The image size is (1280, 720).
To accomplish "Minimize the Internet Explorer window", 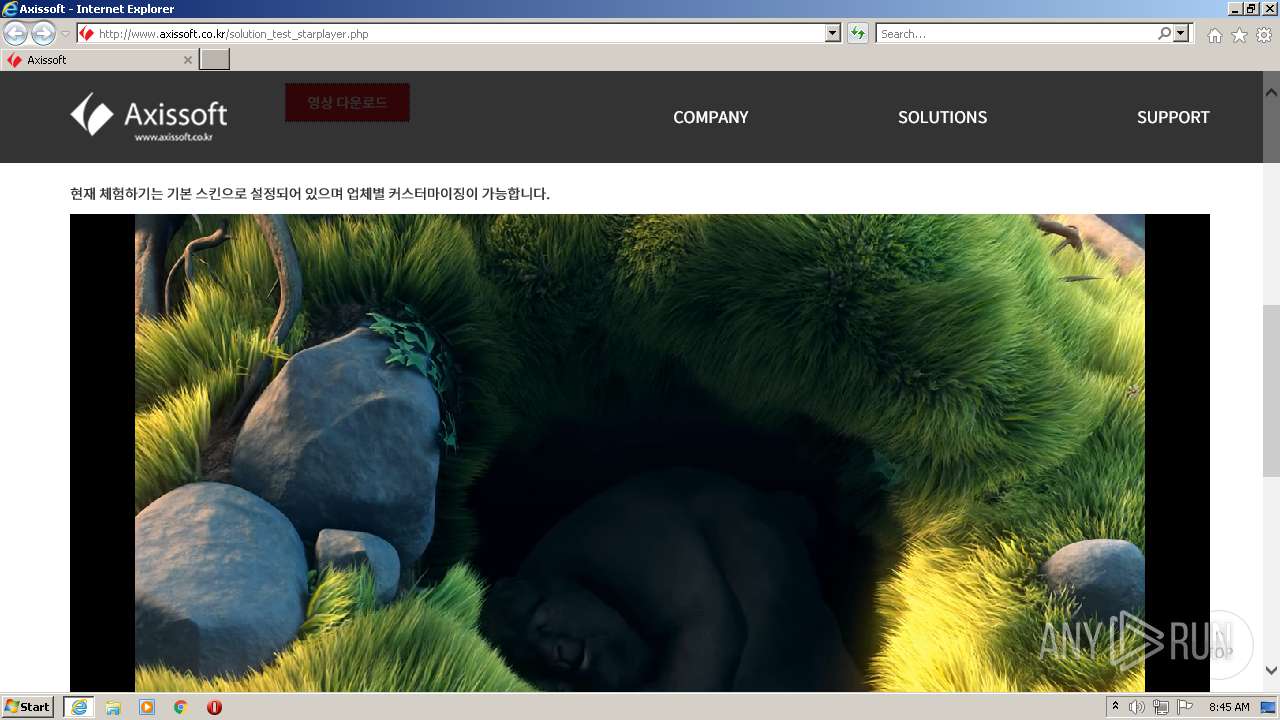I will (x=1236, y=8).
